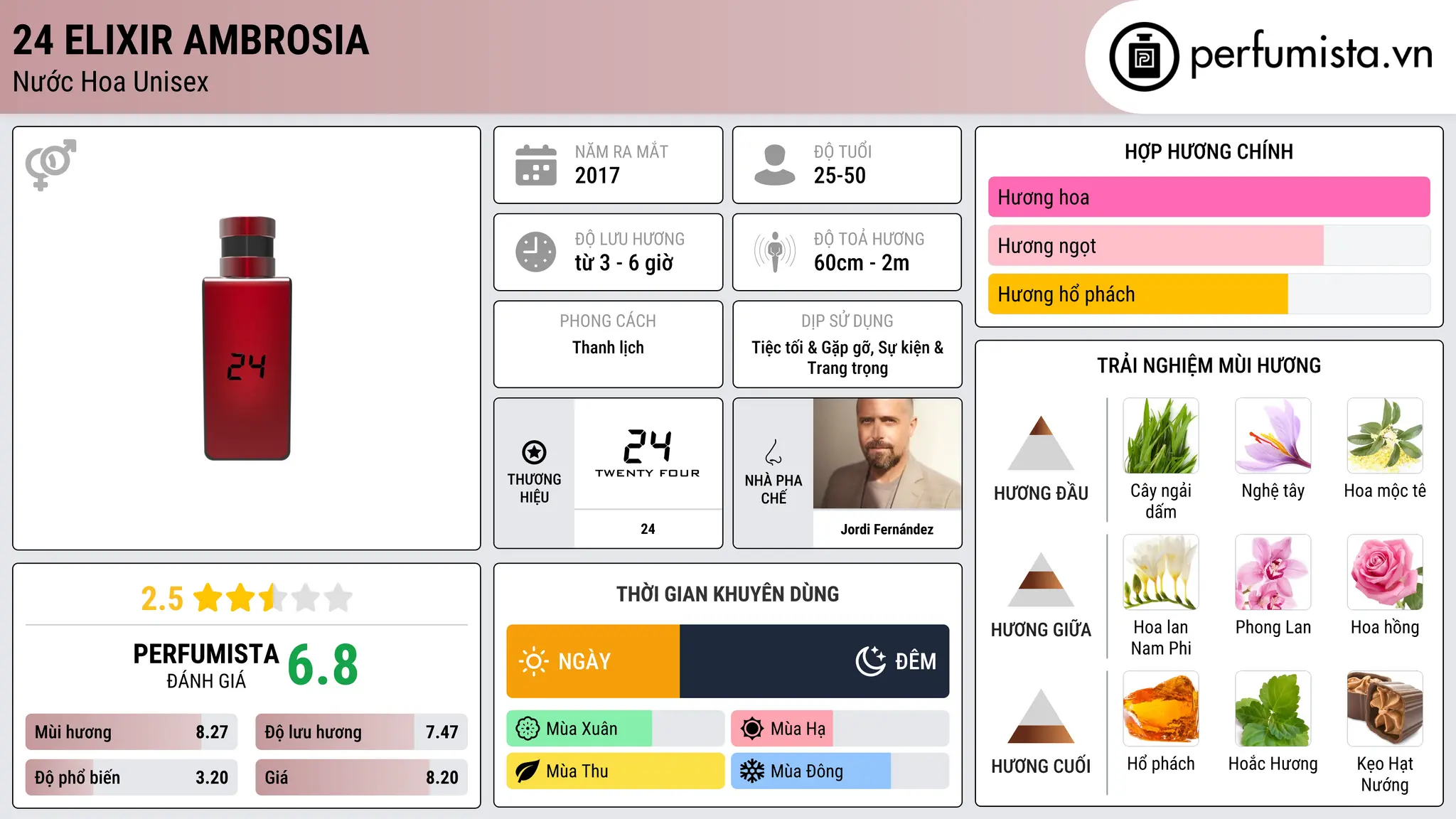Screen dimensions: 1456x819
Task: Click the Hương đầu pyramid icon
Action: pyautogui.click(x=1041, y=443)
